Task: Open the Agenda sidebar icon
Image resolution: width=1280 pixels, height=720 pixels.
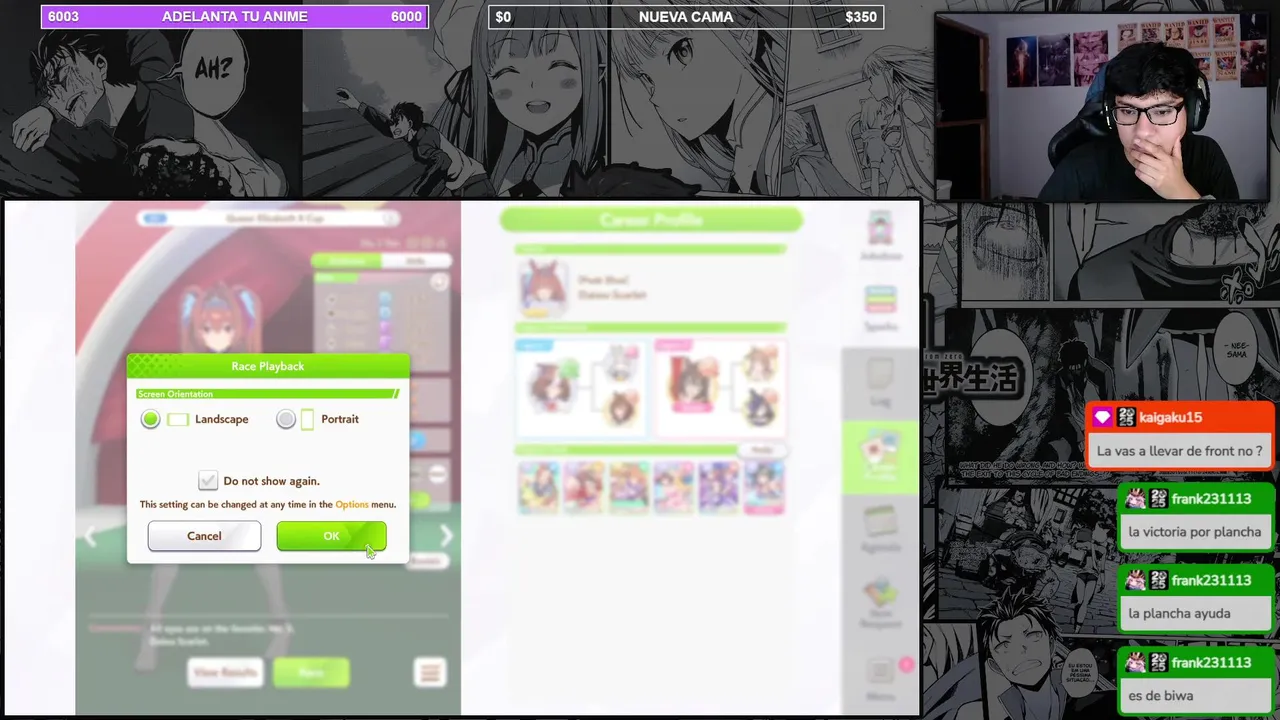Action: (880, 529)
